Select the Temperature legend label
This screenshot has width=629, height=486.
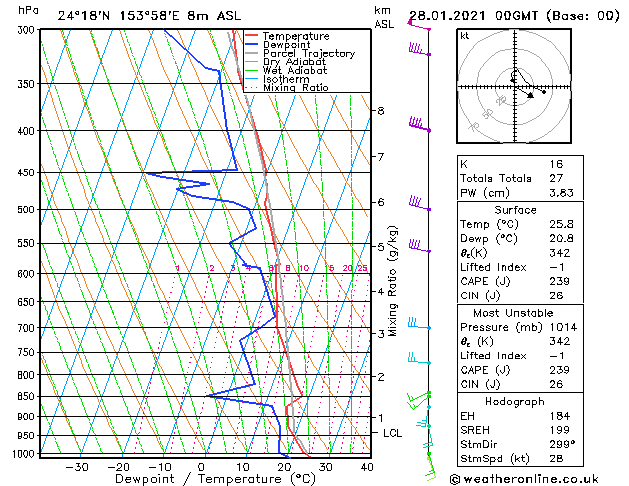(x=296, y=36)
